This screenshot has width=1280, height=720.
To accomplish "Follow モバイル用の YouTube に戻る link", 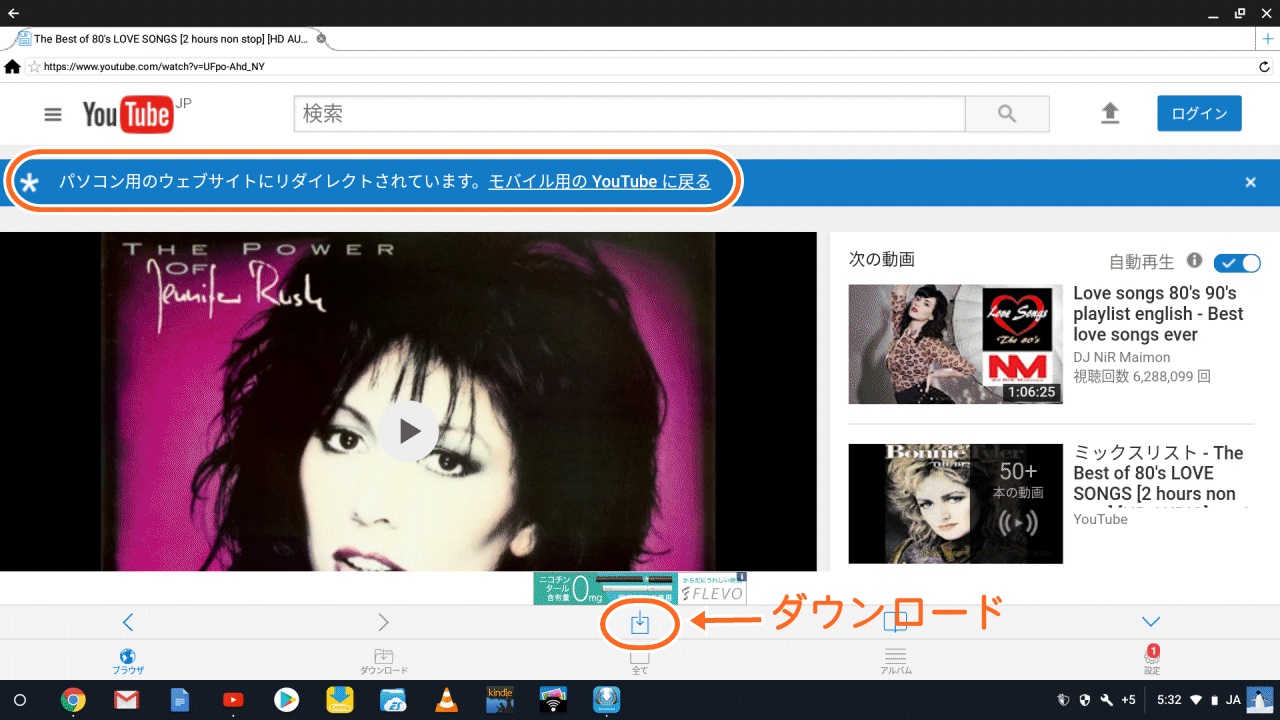I will [599, 181].
